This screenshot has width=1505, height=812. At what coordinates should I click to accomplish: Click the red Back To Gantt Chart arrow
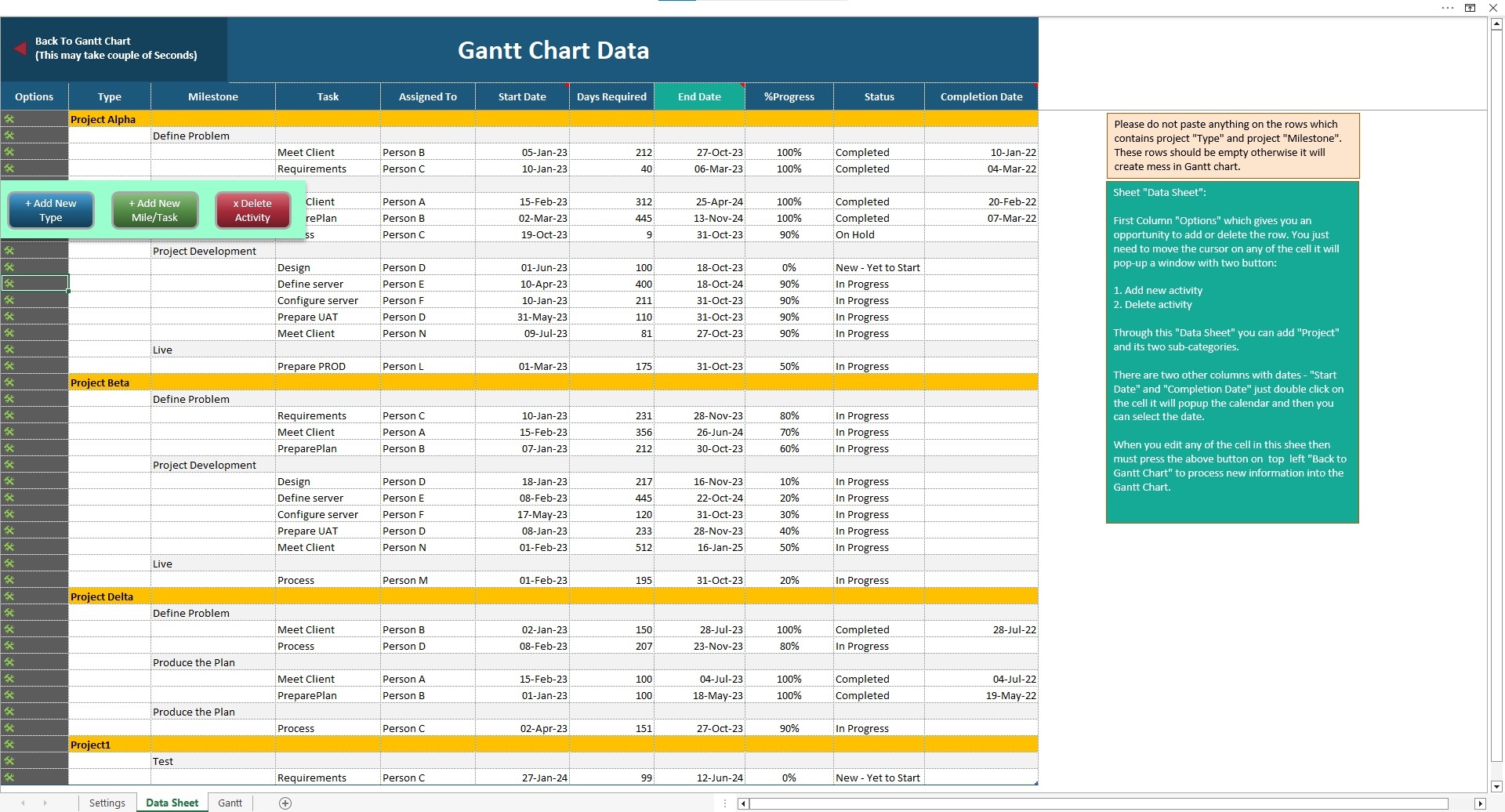(21, 49)
